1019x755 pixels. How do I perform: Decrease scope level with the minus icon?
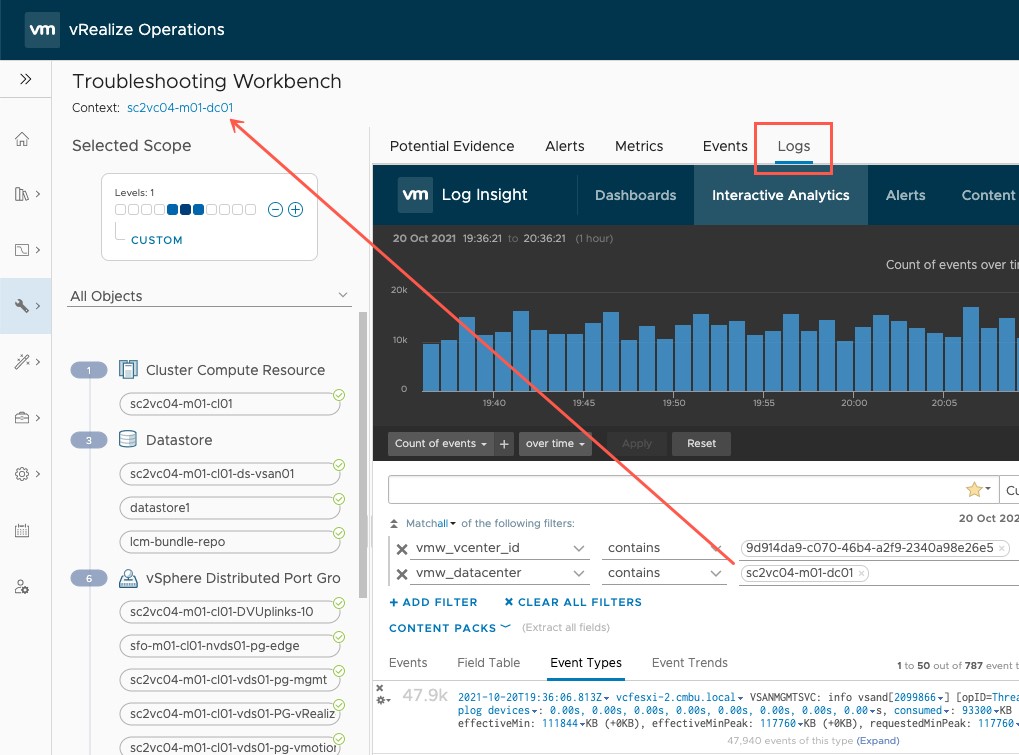tap(276, 210)
